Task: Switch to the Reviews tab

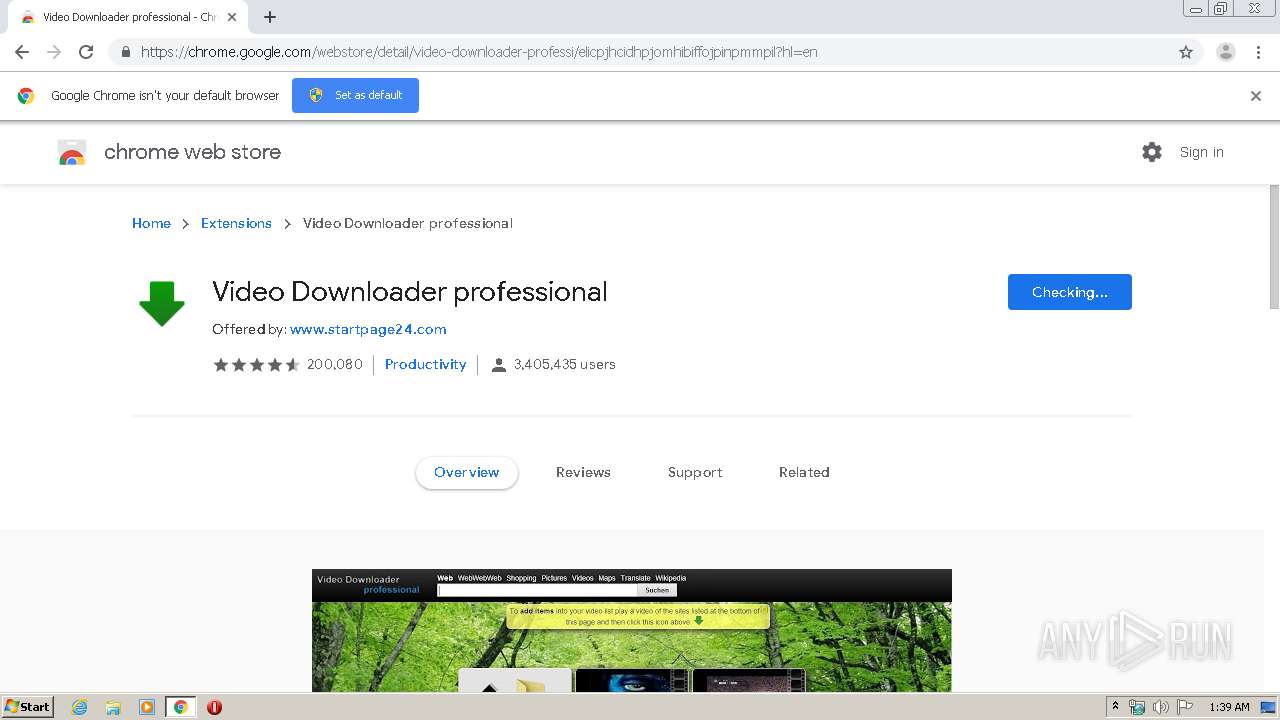Action: 583,472
